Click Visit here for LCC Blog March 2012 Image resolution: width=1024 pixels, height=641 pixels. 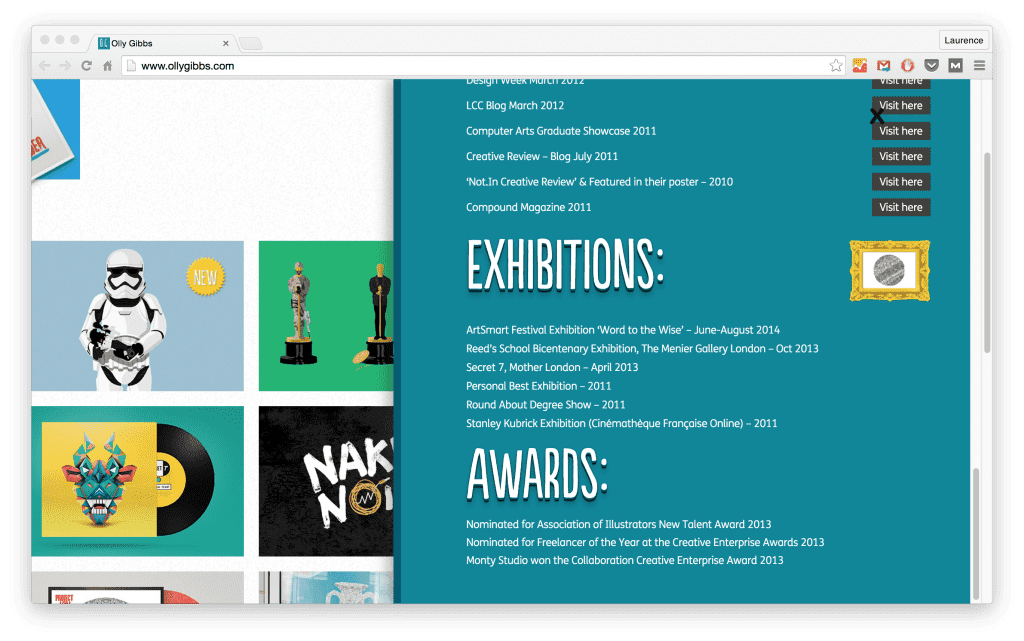click(x=901, y=105)
